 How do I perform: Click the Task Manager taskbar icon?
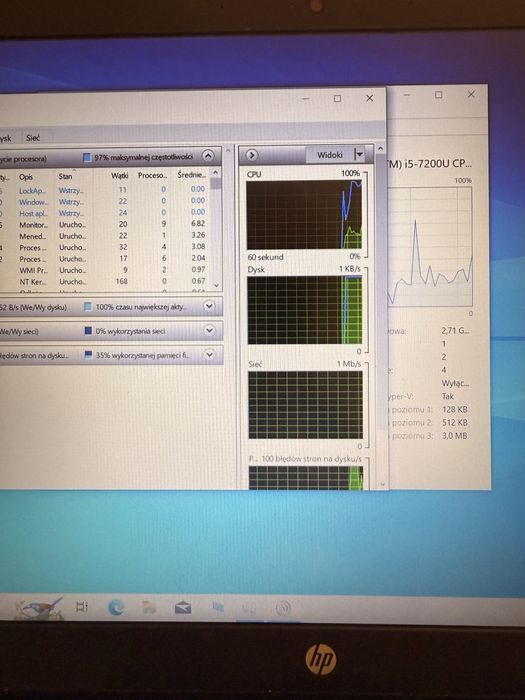(x=250, y=608)
